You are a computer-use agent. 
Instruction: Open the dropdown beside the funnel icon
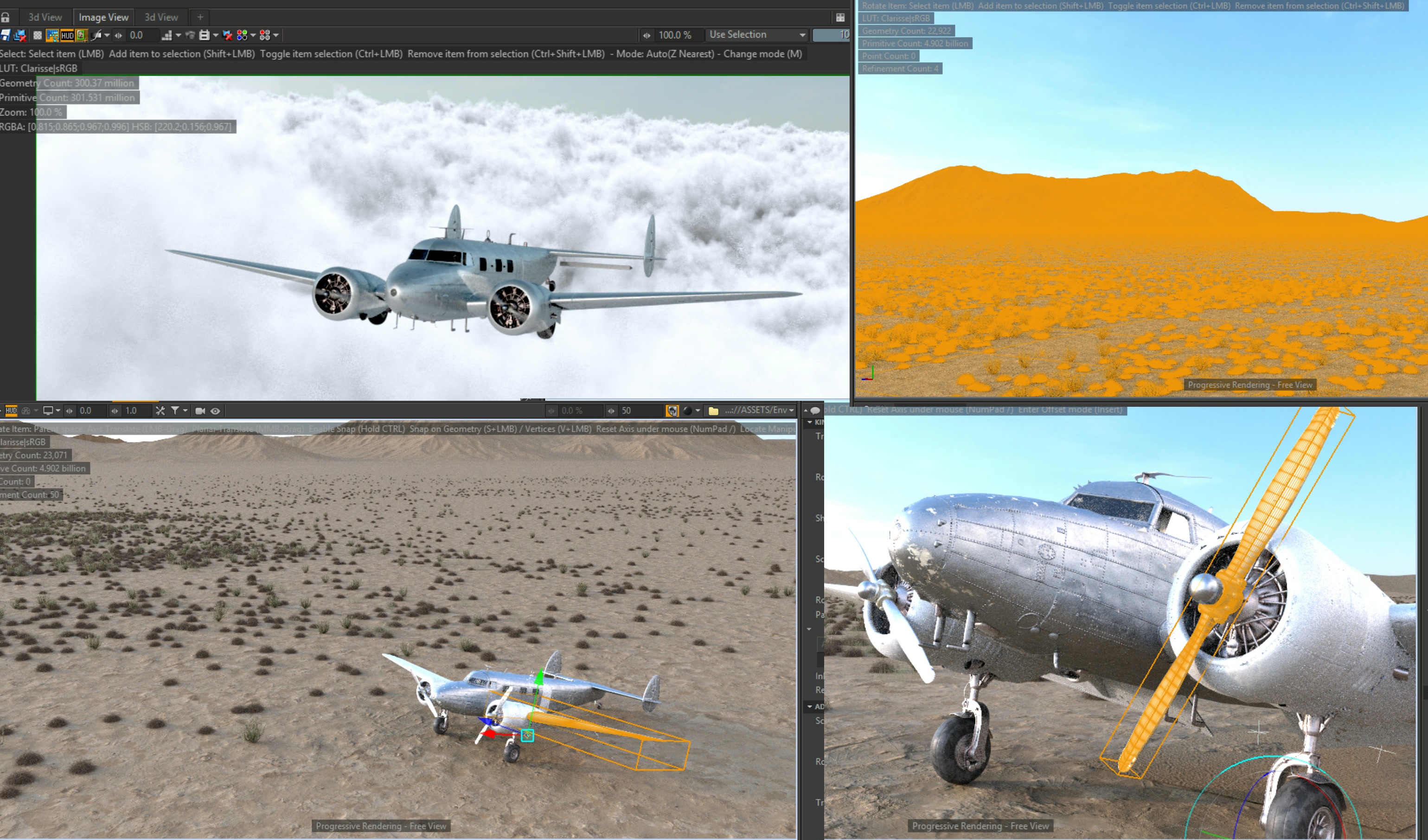tap(186, 411)
